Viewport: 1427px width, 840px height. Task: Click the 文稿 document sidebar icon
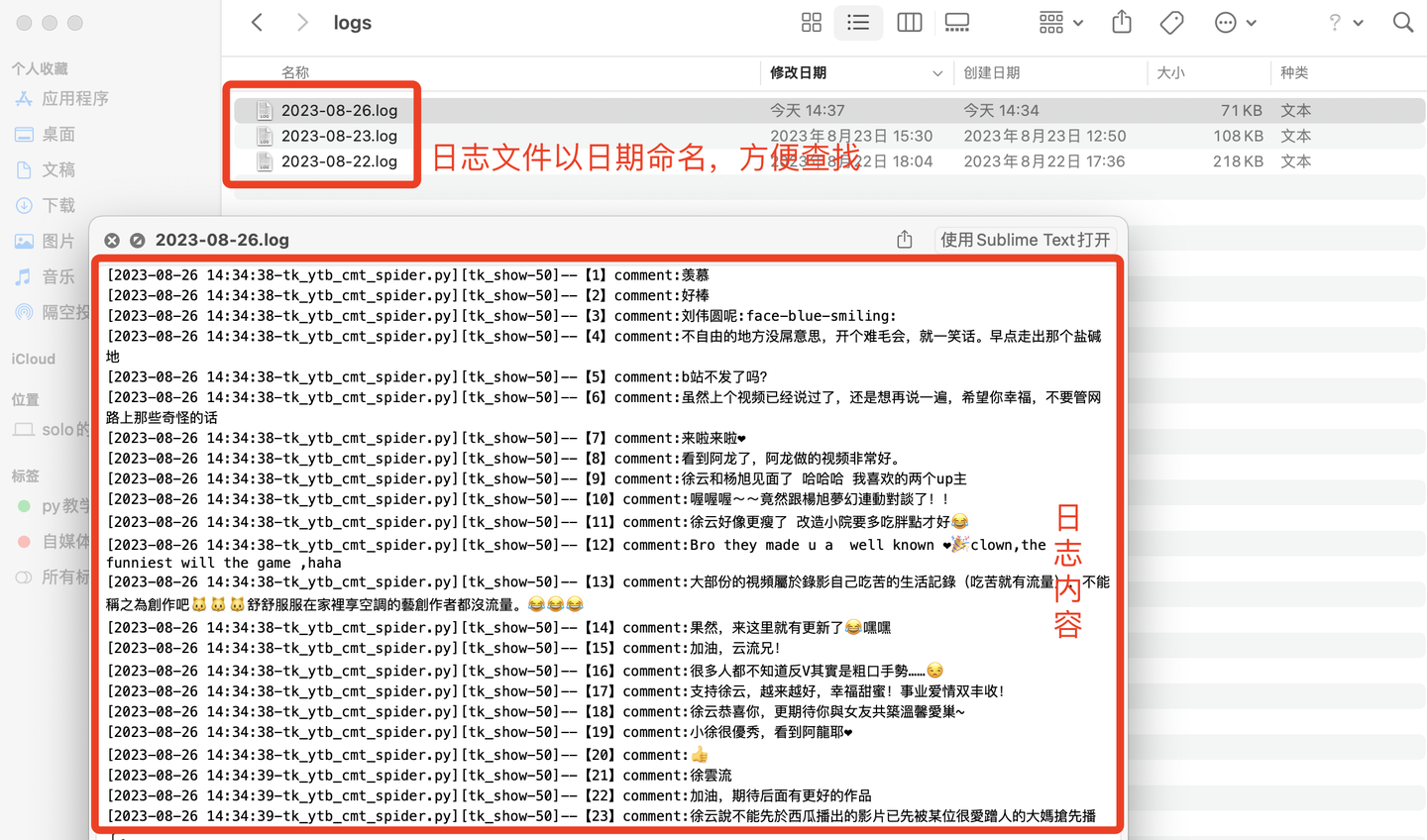click(x=24, y=169)
